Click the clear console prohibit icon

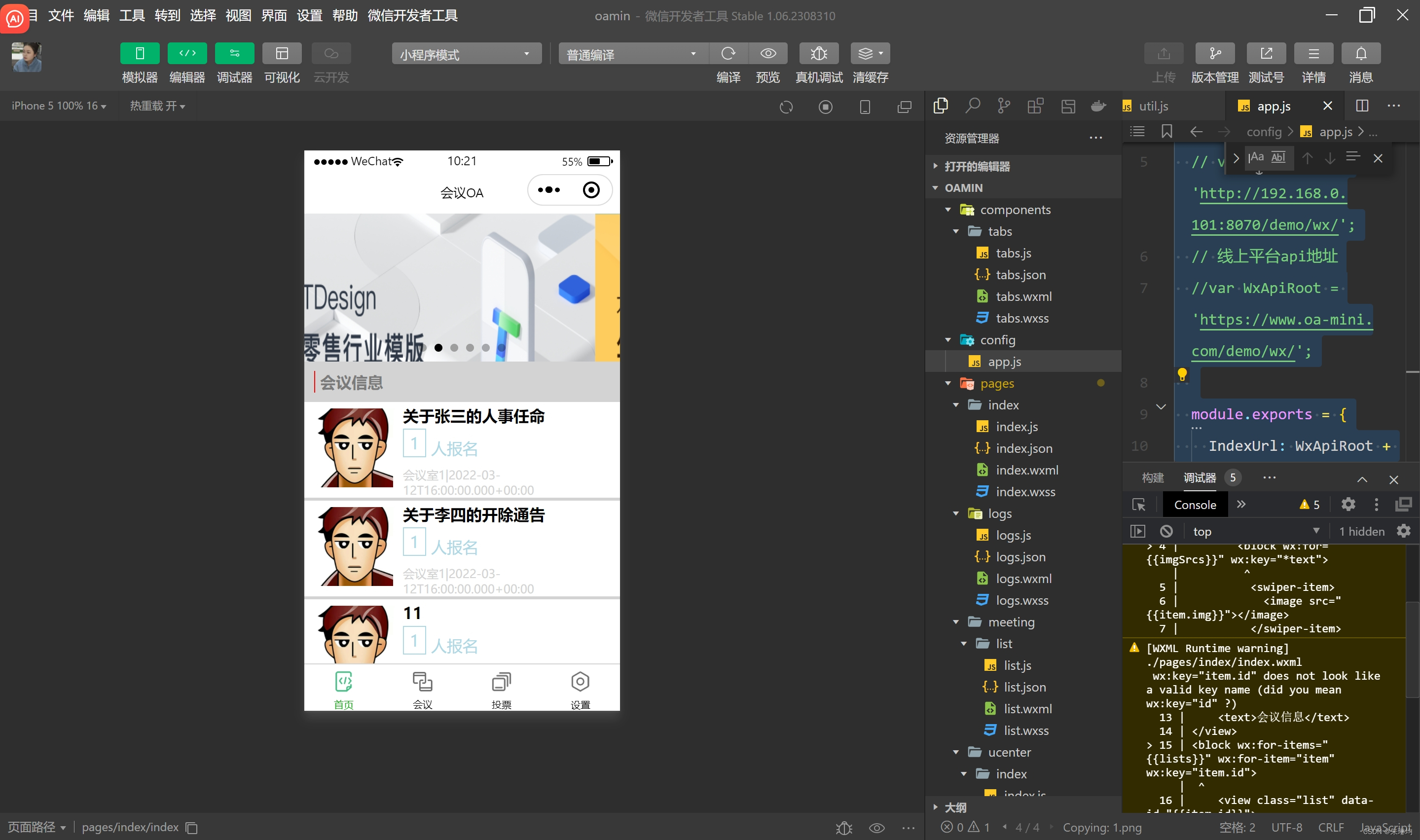pos(1166,531)
